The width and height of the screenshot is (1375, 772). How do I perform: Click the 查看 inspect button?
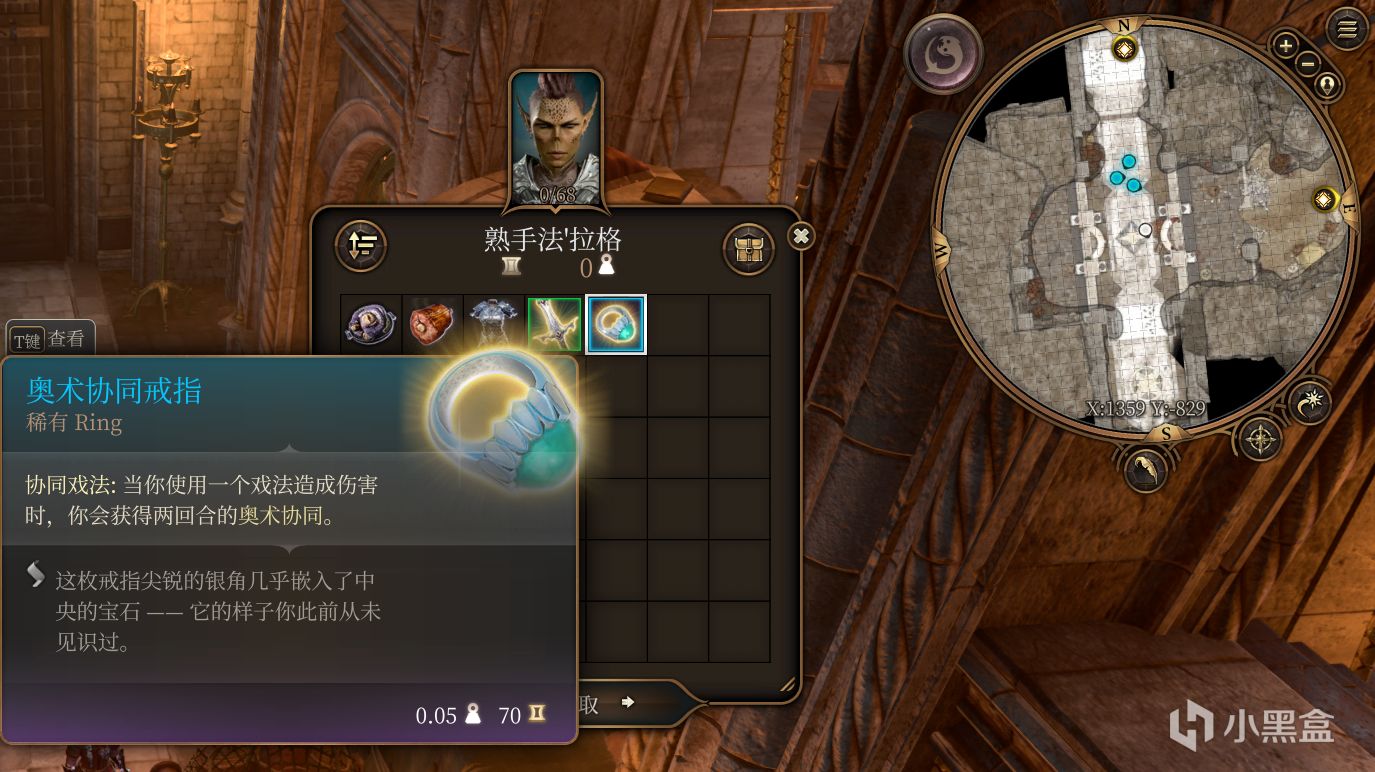point(50,340)
